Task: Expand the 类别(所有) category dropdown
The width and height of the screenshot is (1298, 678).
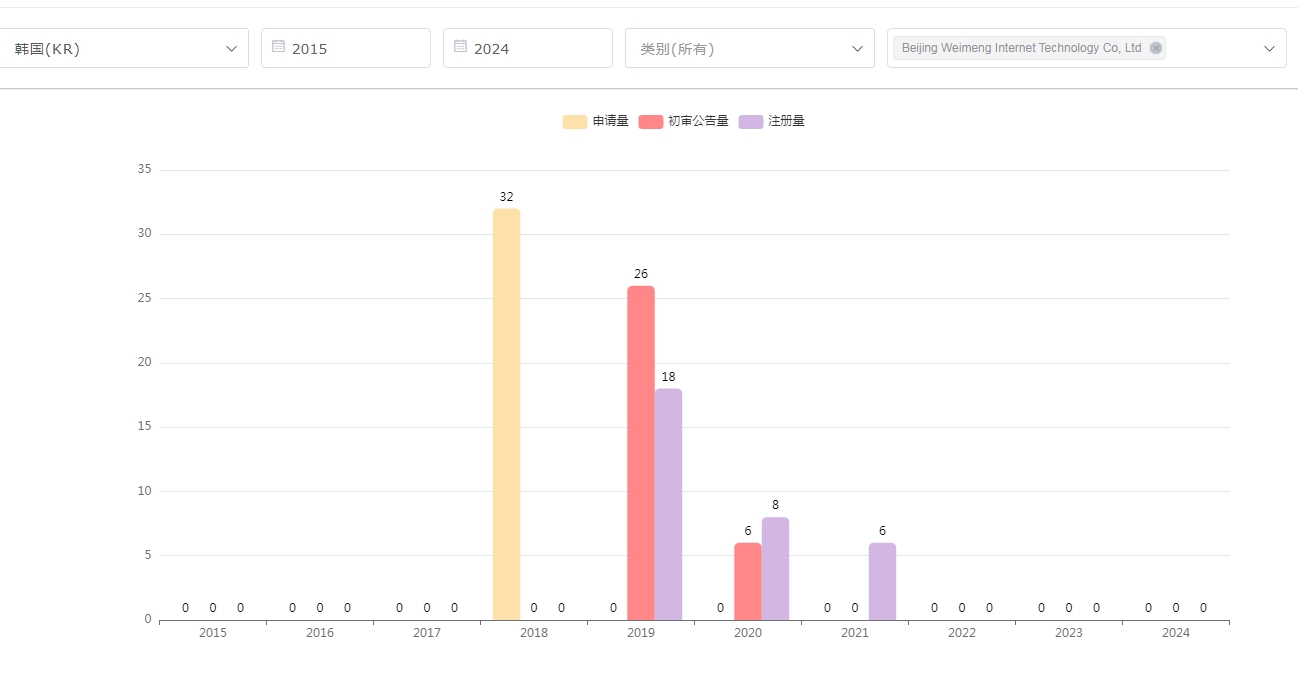Action: [x=749, y=48]
